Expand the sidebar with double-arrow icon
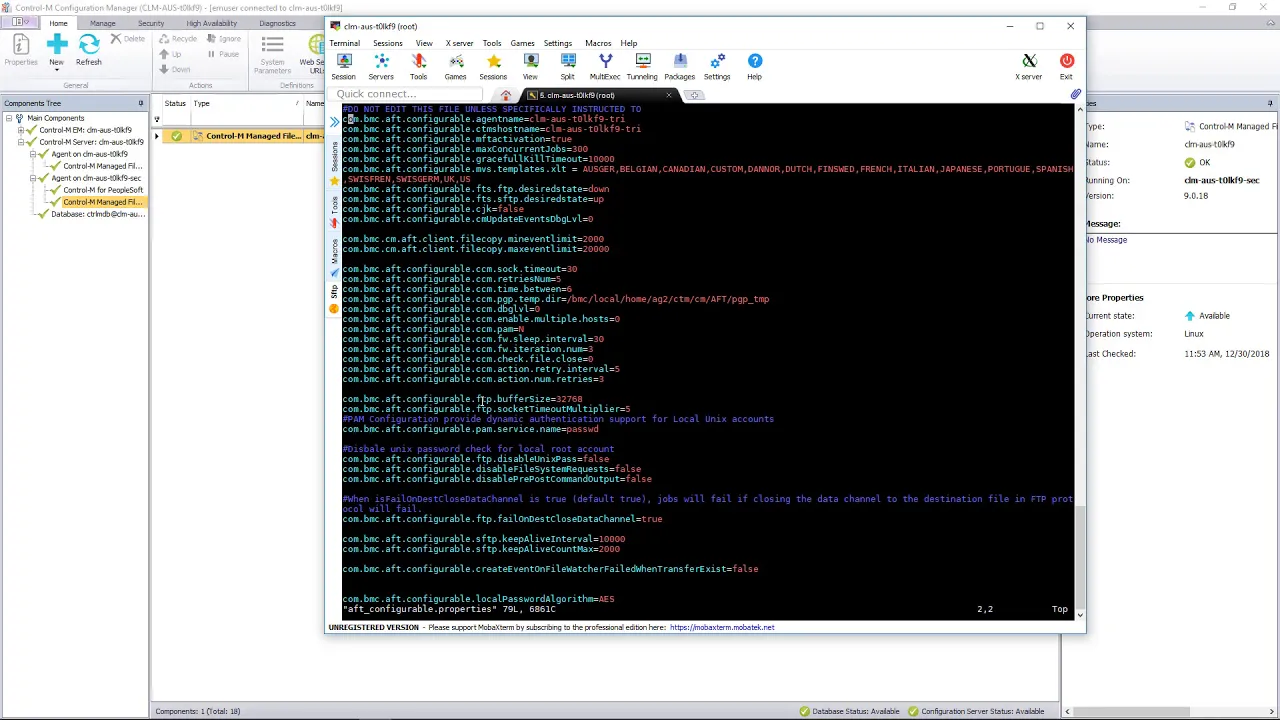Viewport: 1280px width, 720px height. 335,120
